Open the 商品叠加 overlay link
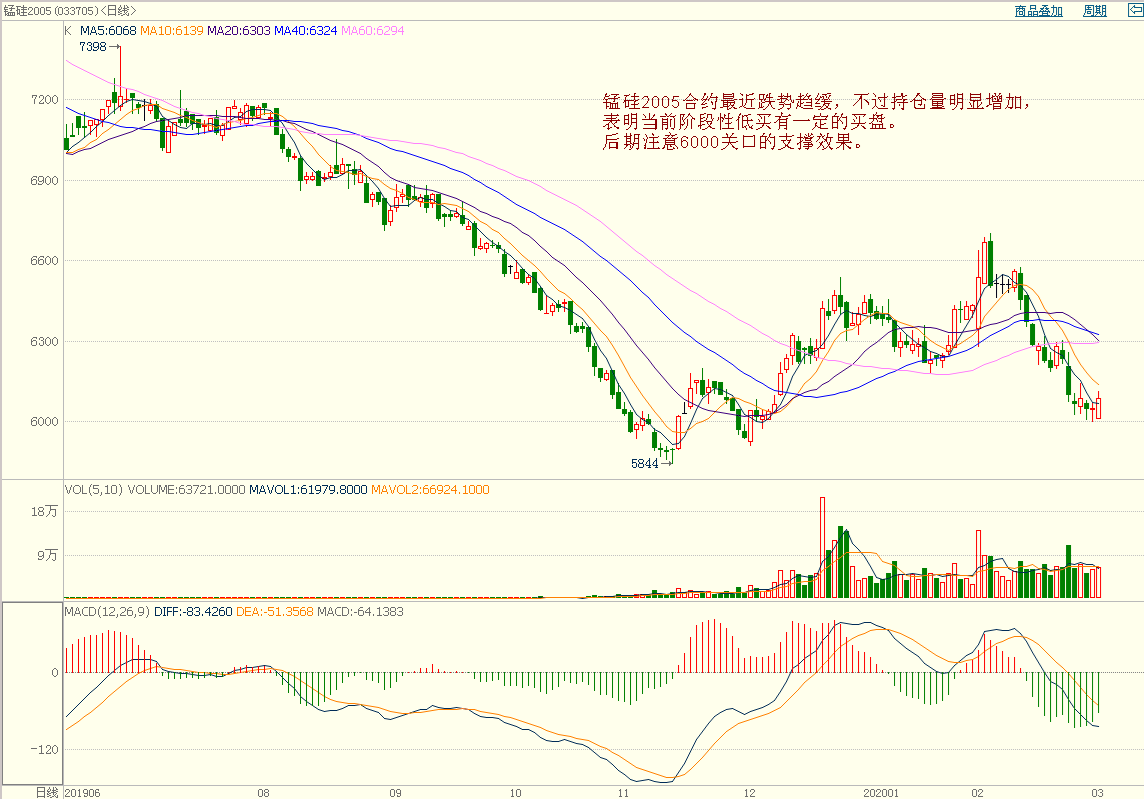The height and width of the screenshot is (799, 1144). point(1038,11)
